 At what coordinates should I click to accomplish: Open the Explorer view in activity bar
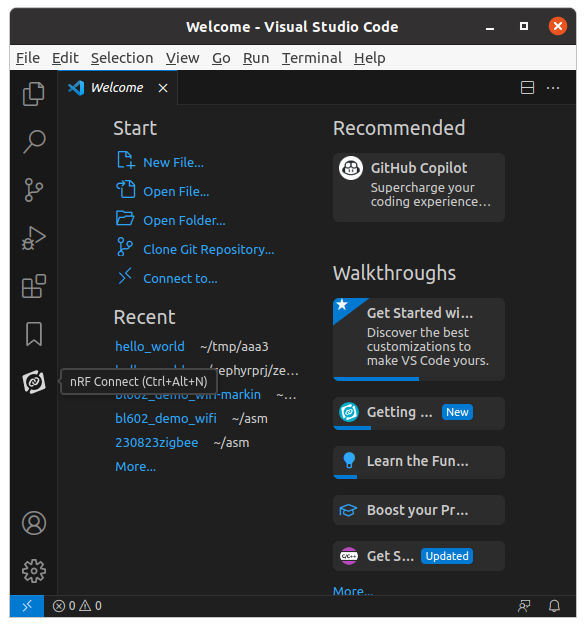(34, 94)
